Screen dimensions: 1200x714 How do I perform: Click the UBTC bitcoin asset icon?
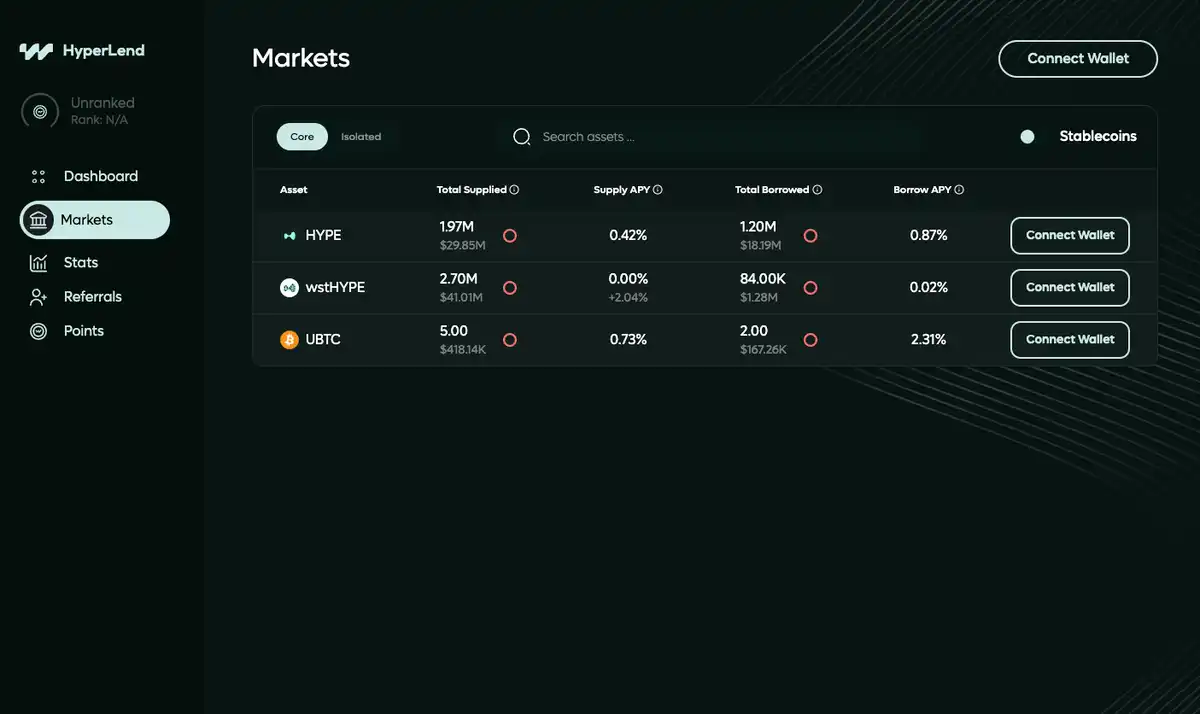289,340
